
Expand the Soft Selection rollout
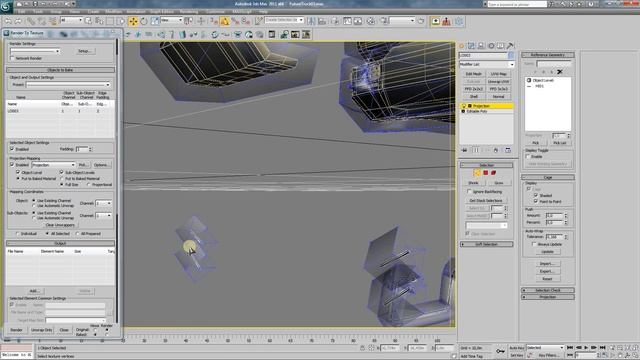click(x=487, y=244)
